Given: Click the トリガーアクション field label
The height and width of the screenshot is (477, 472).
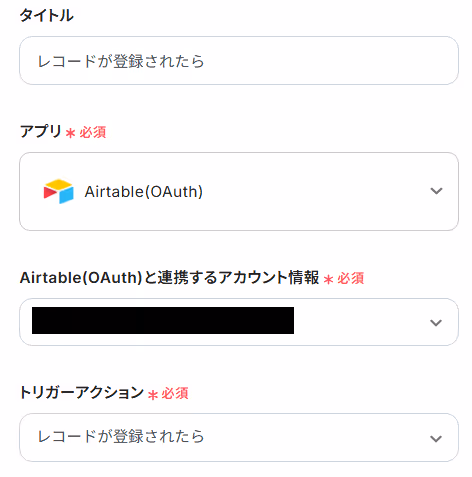Looking at the screenshot, I should click(82, 392).
